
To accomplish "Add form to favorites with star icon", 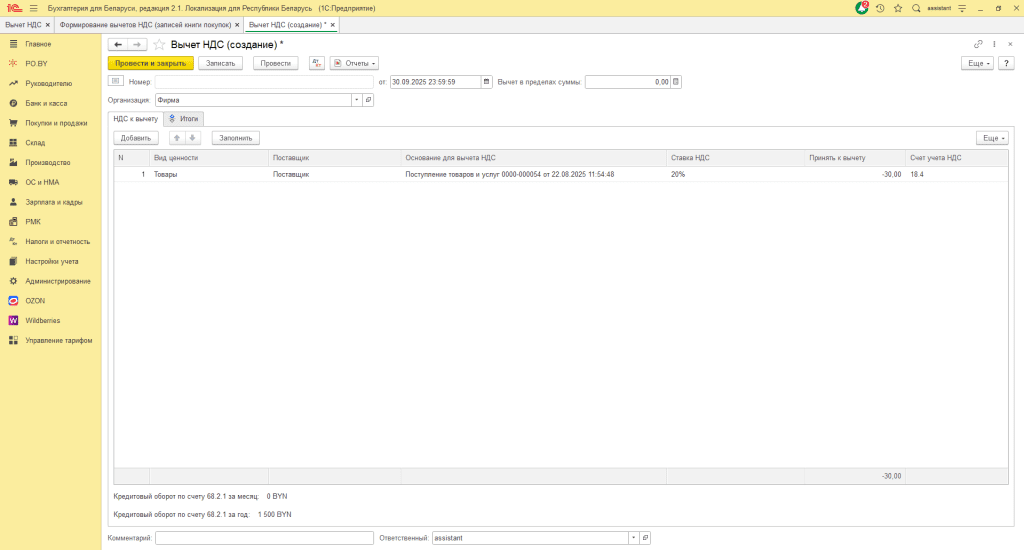I will click(159, 44).
